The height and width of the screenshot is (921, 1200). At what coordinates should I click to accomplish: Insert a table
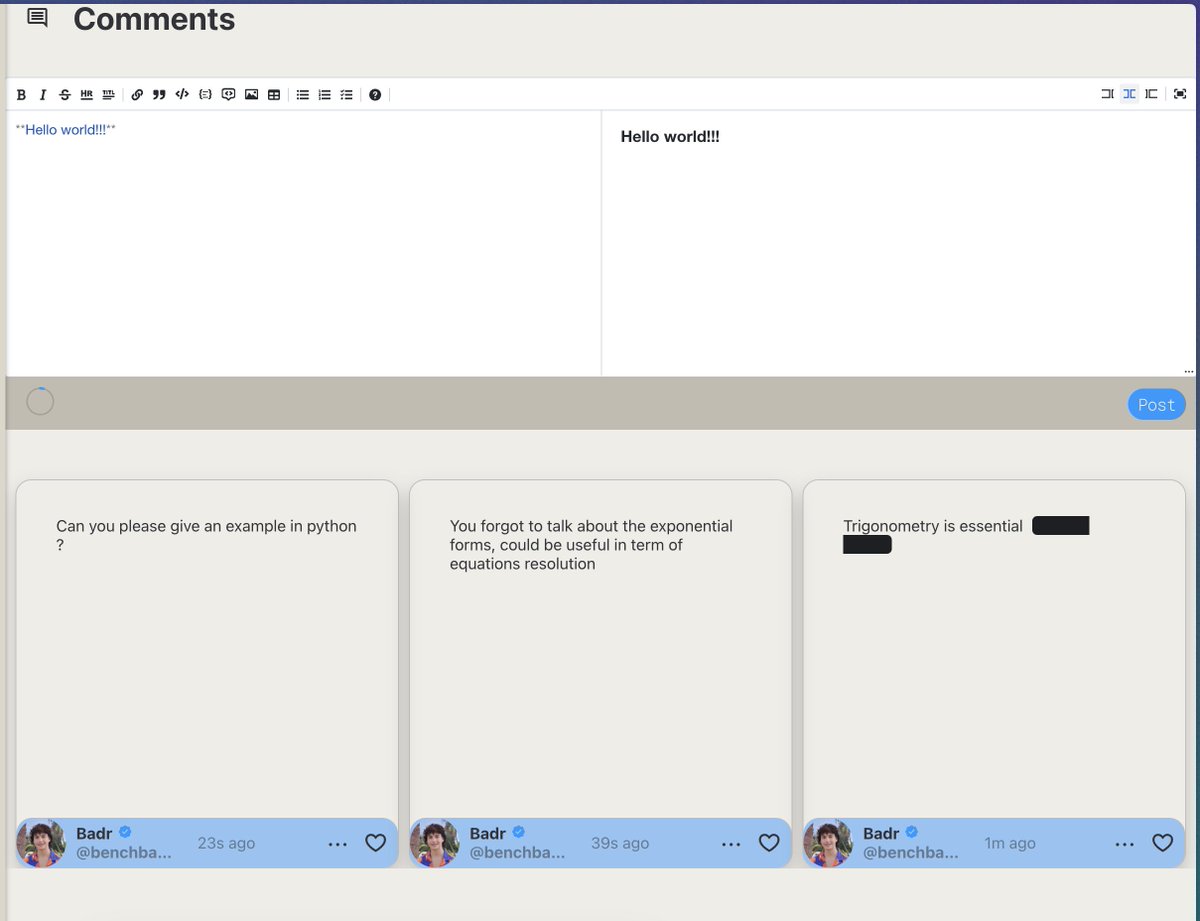point(274,94)
